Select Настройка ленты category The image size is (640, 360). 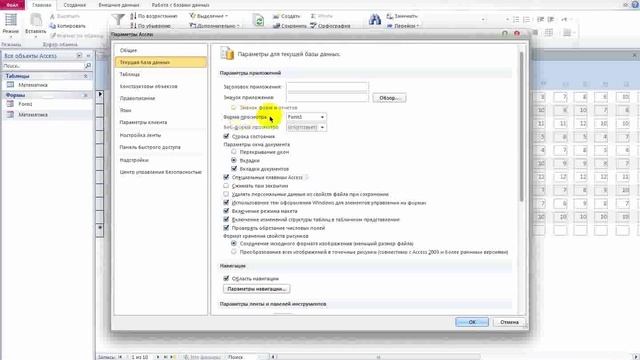[161, 135]
